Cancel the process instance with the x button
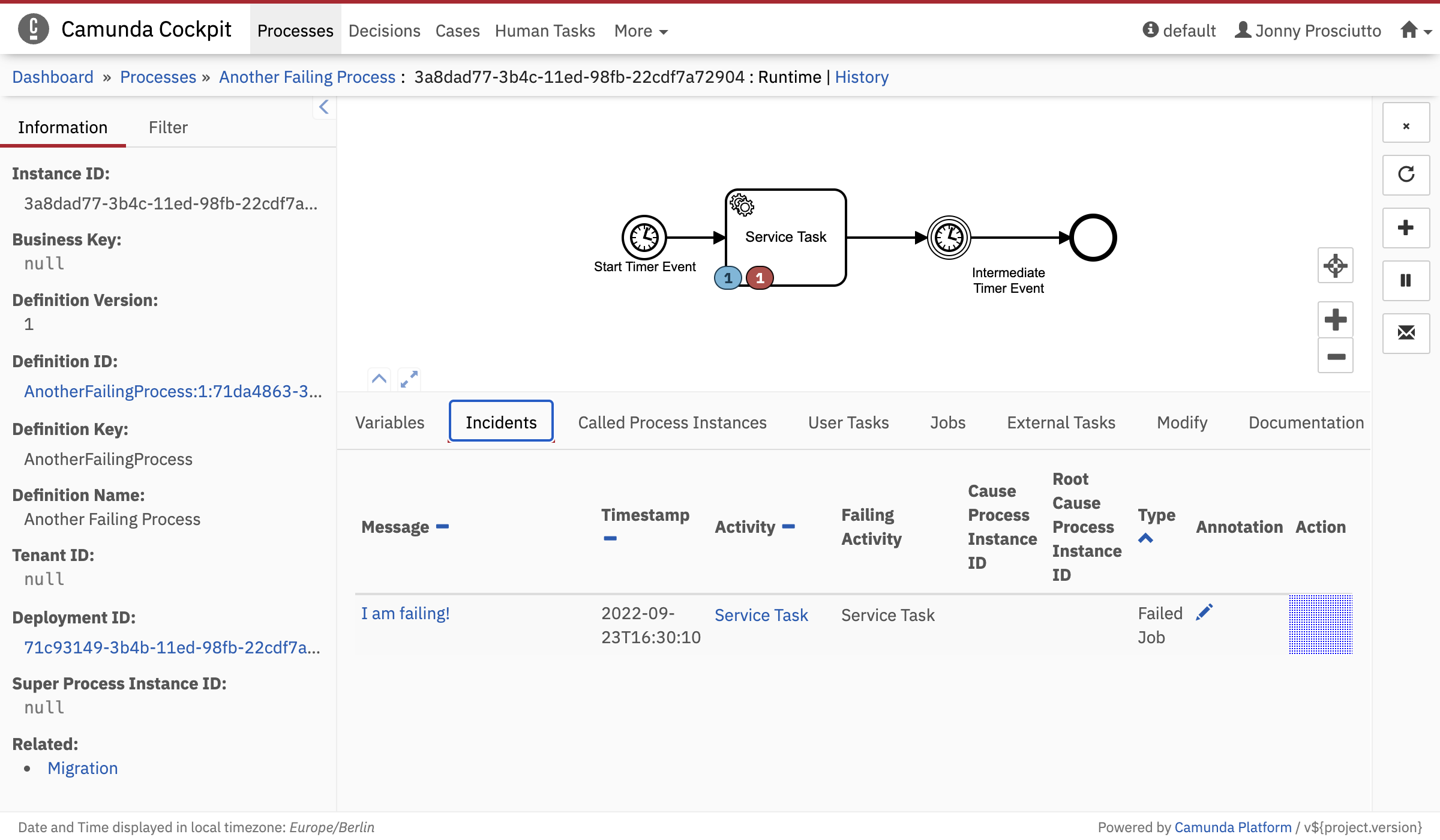Screen dimensions: 1440x840 pos(1406,123)
